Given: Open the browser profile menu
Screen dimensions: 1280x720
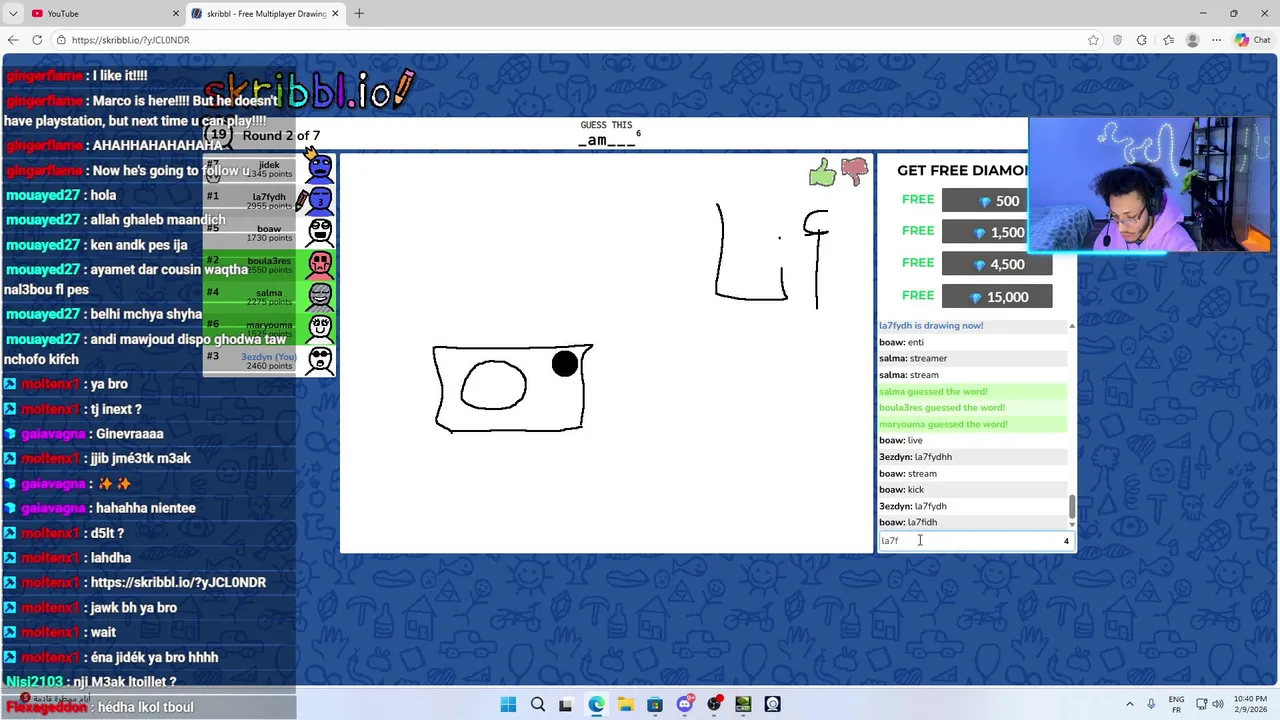Looking at the screenshot, I should (1192, 40).
